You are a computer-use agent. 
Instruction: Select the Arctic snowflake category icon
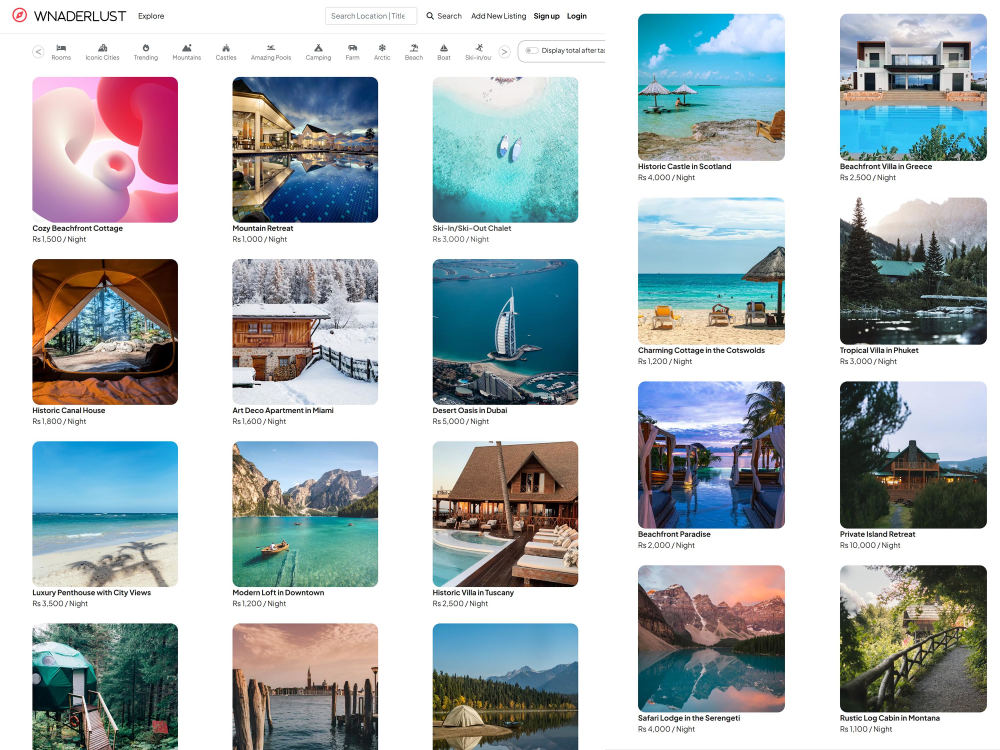tap(382, 48)
